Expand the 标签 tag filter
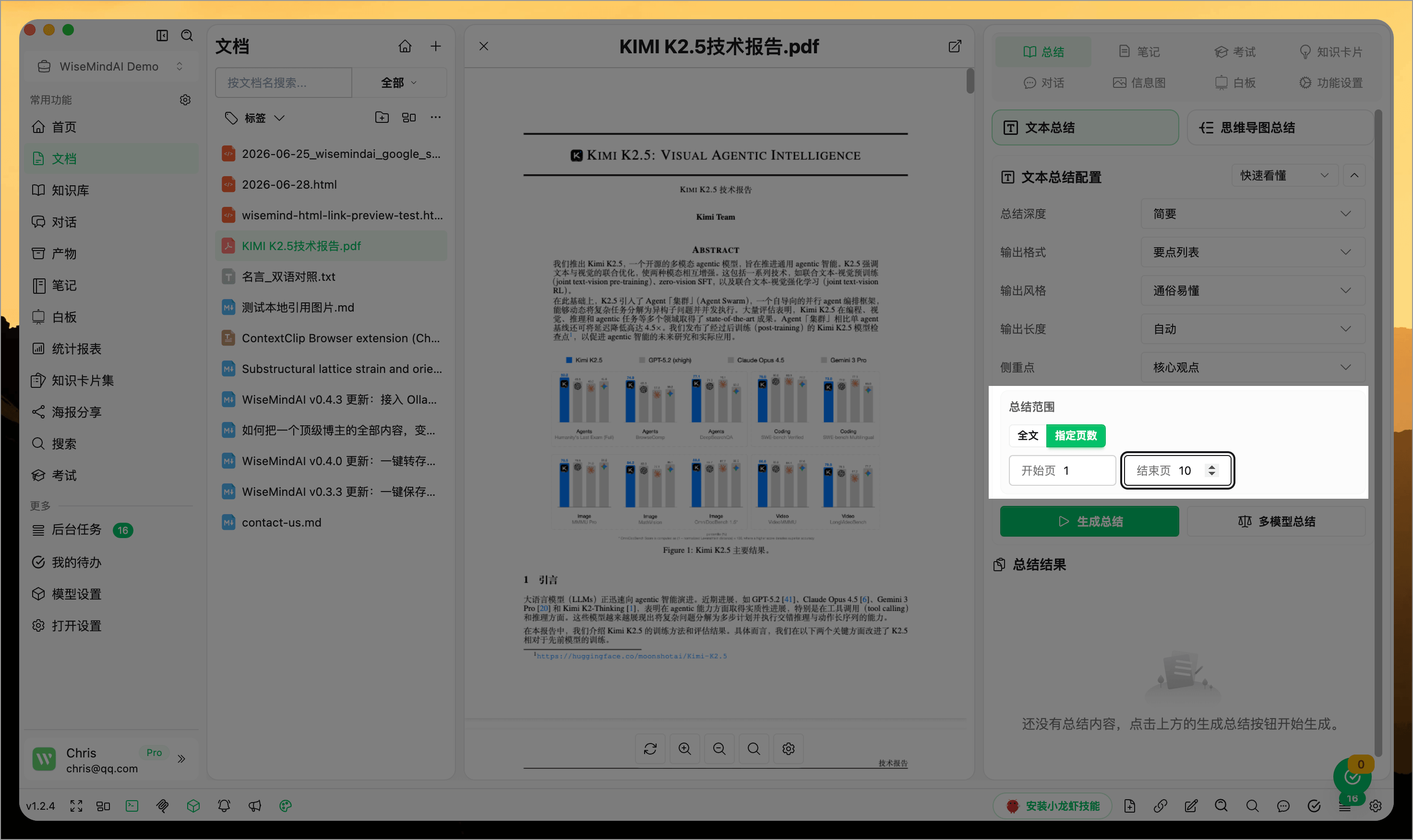The height and width of the screenshot is (840, 1413). pos(255,118)
